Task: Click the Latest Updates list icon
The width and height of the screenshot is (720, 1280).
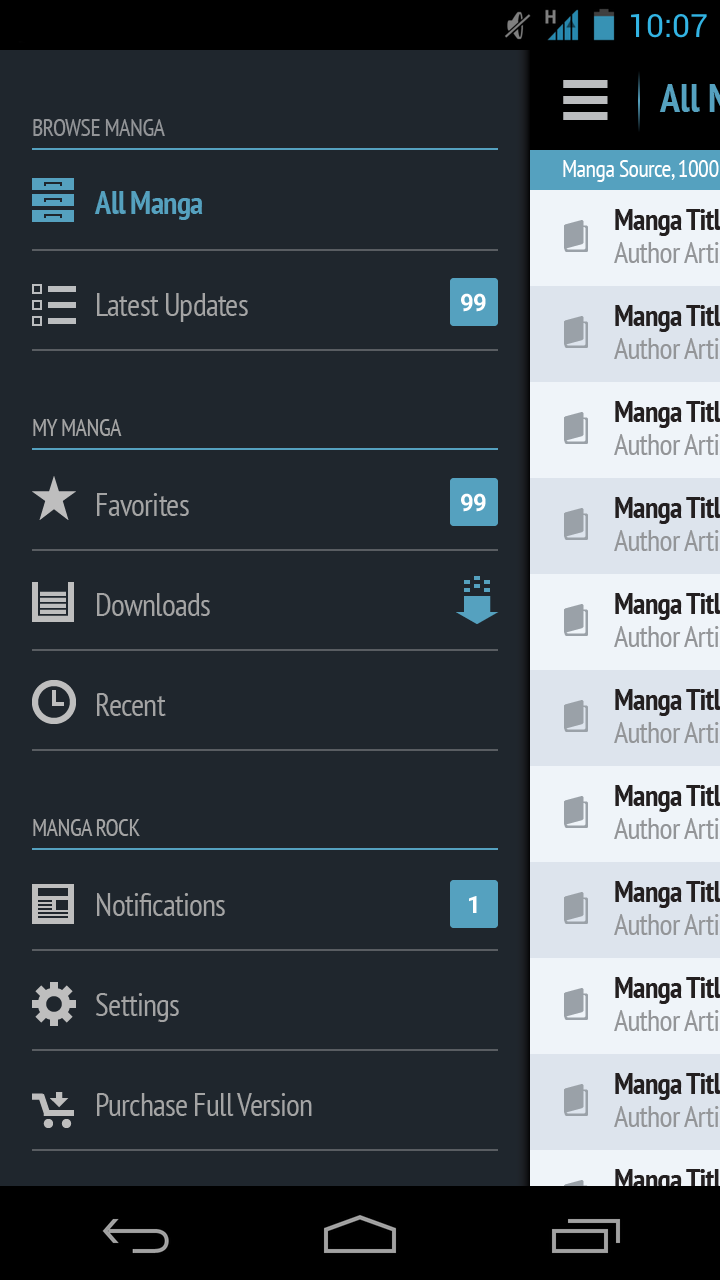Action: (x=53, y=305)
